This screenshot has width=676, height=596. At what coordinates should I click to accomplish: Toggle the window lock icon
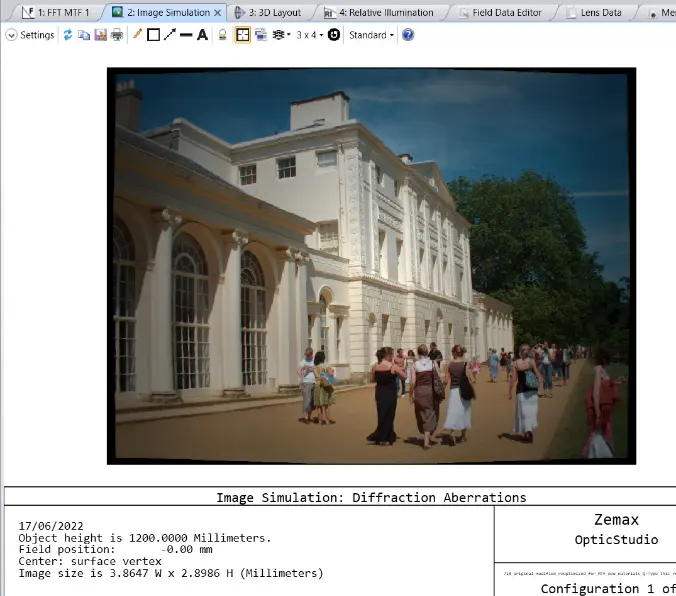click(223, 35)
